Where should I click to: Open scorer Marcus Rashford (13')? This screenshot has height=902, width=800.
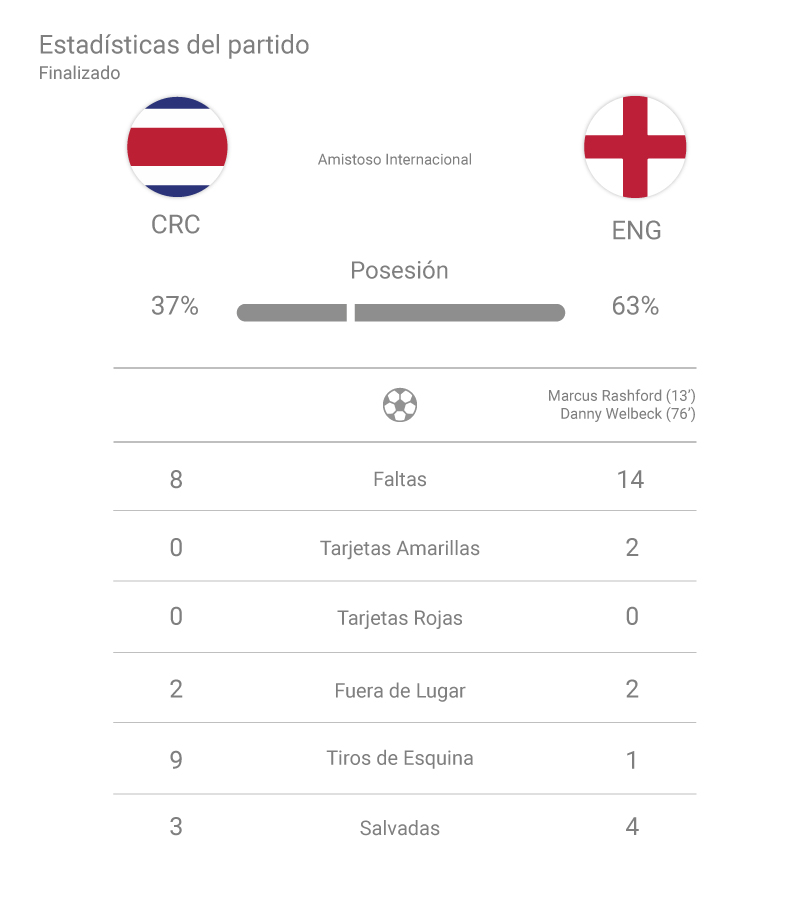pyautogui.click(x=621, y=396)
